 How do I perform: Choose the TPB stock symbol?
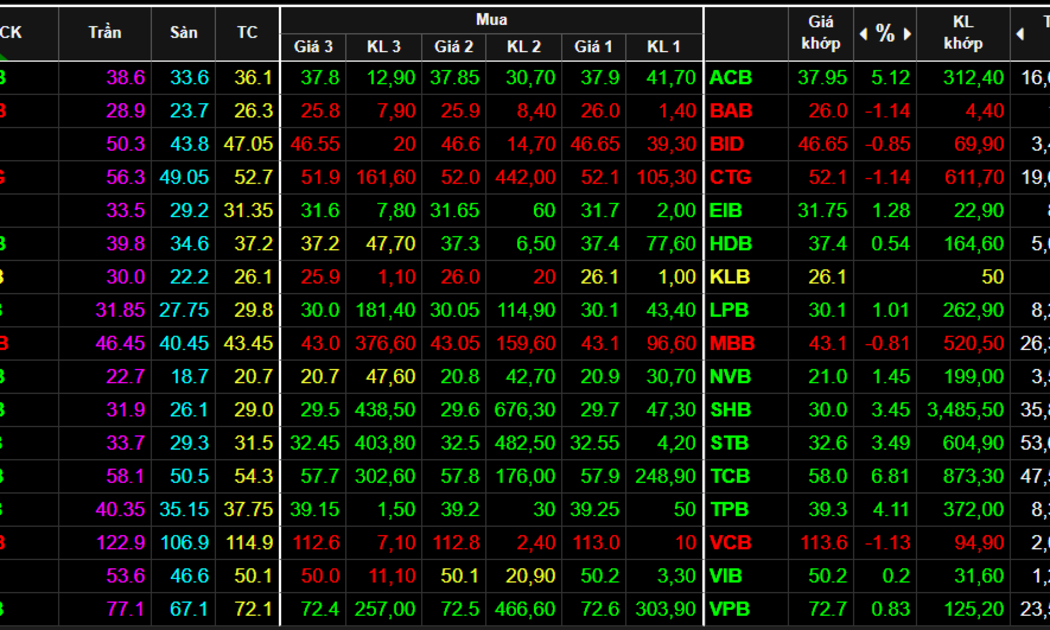(729, 509)
